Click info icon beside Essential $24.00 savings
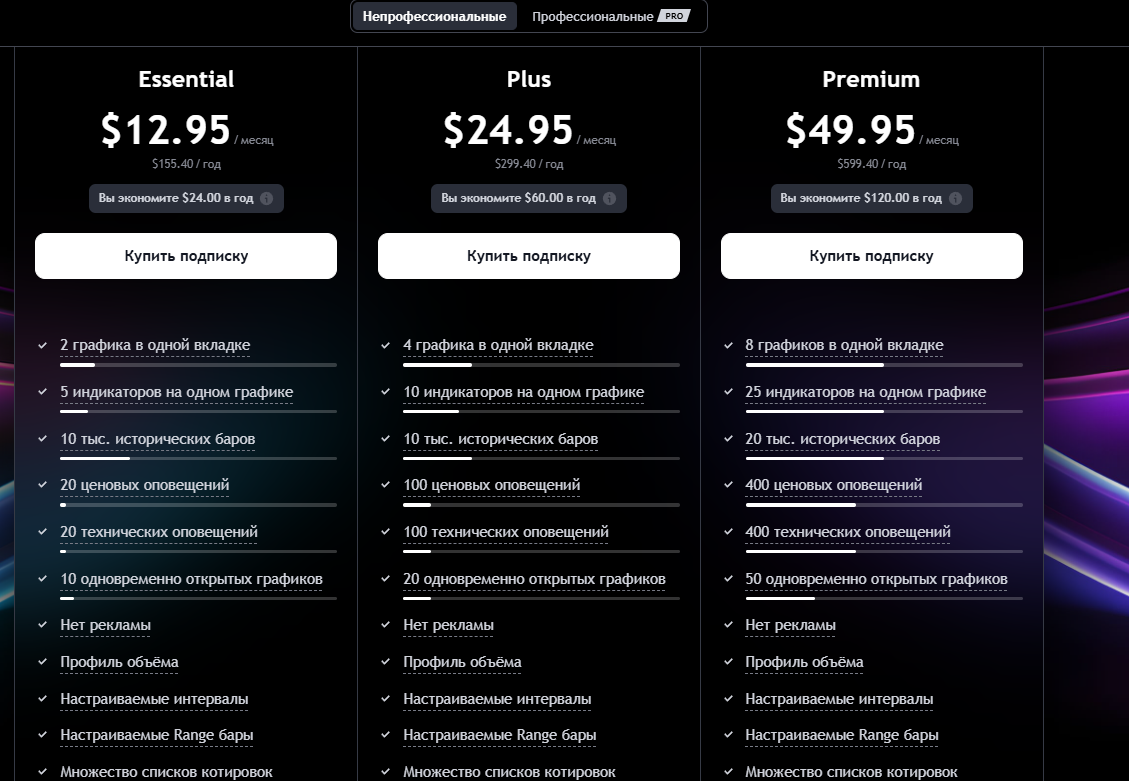The width and height of the screenshot is (1129, 781). pyautogui.click(x=267, y=198)
